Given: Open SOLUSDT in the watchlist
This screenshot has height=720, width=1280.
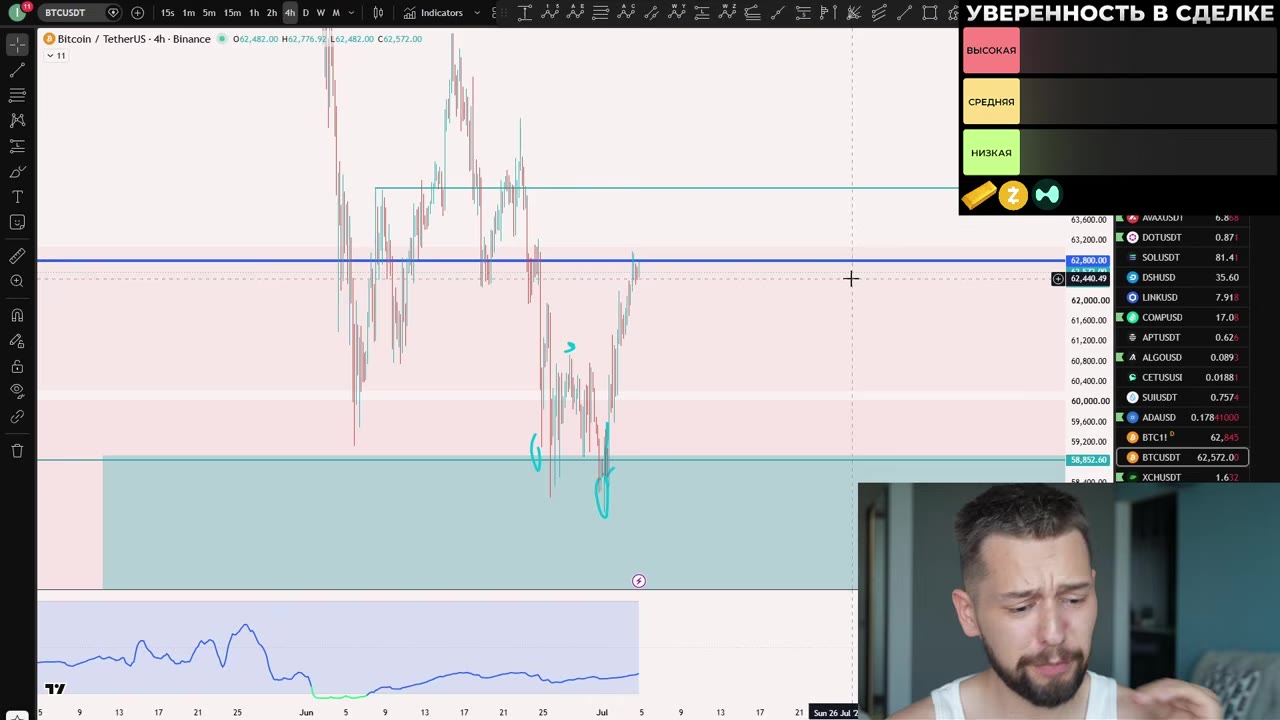Looking at the screenshot, I should (x=1182, y=257).
